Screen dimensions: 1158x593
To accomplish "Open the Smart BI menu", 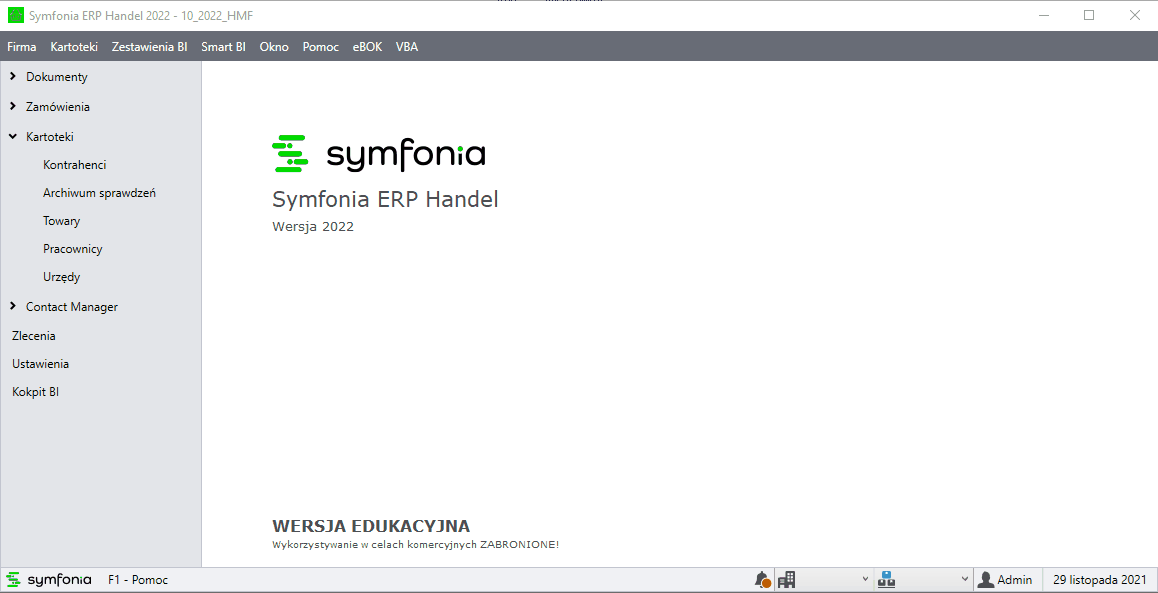I will pos(223,47).
